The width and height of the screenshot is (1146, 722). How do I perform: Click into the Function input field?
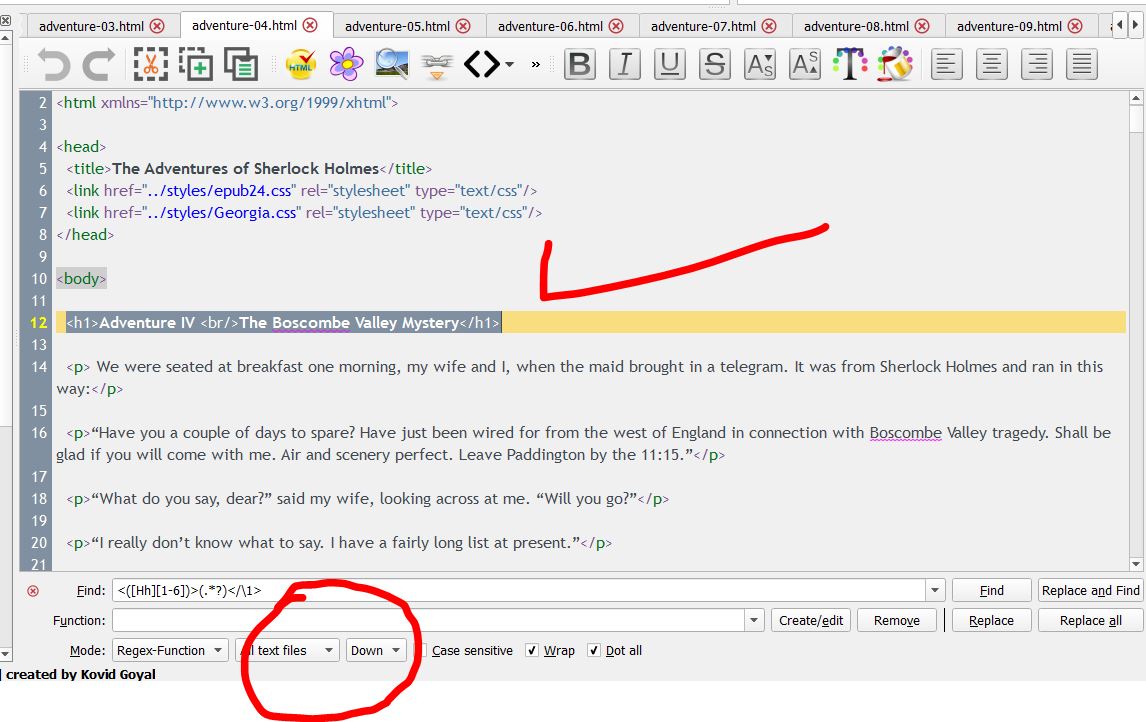pyautogui.click(x=429, y=620)
